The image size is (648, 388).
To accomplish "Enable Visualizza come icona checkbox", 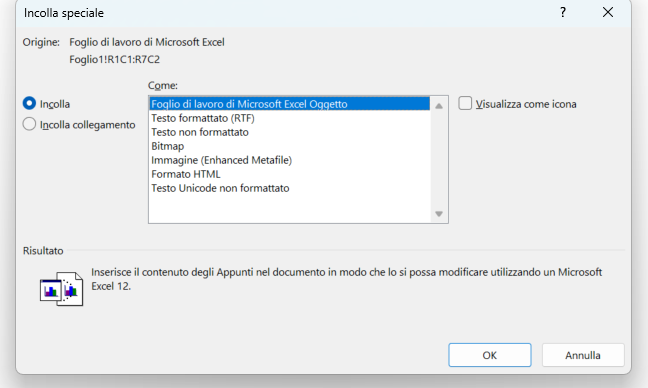I will [x=465, y=103].
